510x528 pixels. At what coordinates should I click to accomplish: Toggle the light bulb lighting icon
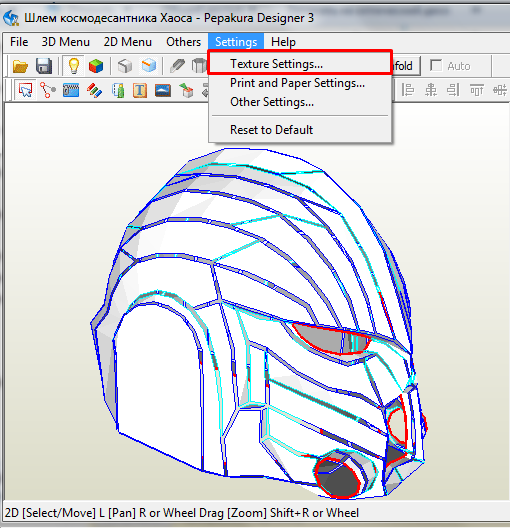click(x=73, y=66)
